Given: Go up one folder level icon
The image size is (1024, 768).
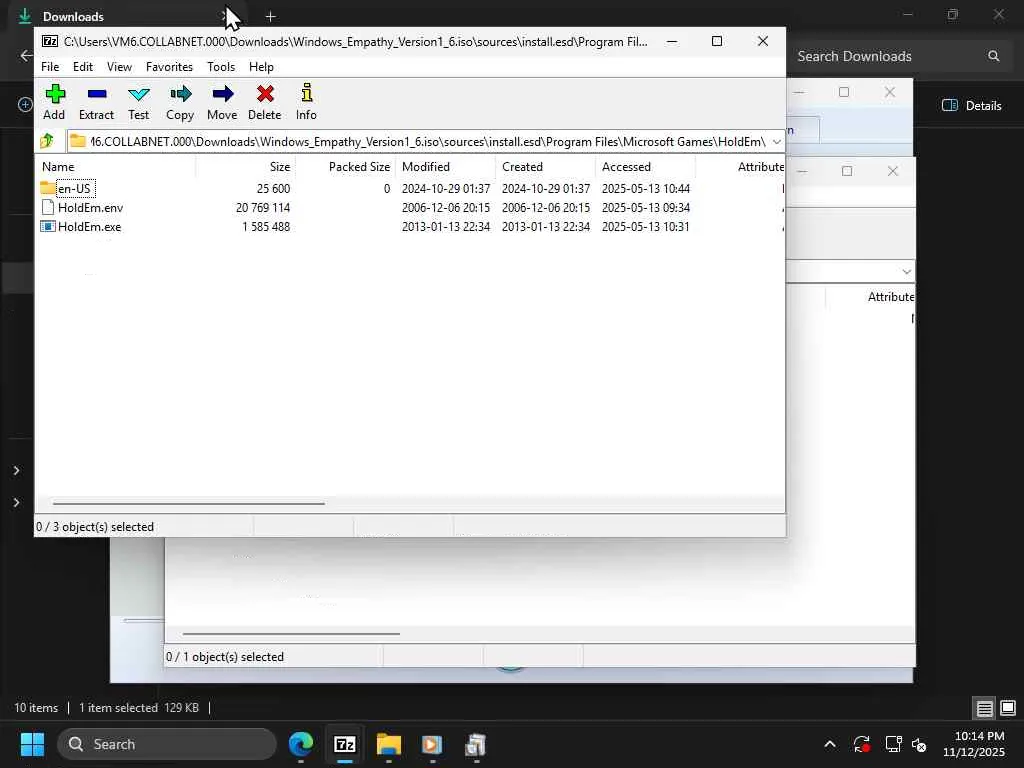Looking at the screenshot, I should coord(47,141).
